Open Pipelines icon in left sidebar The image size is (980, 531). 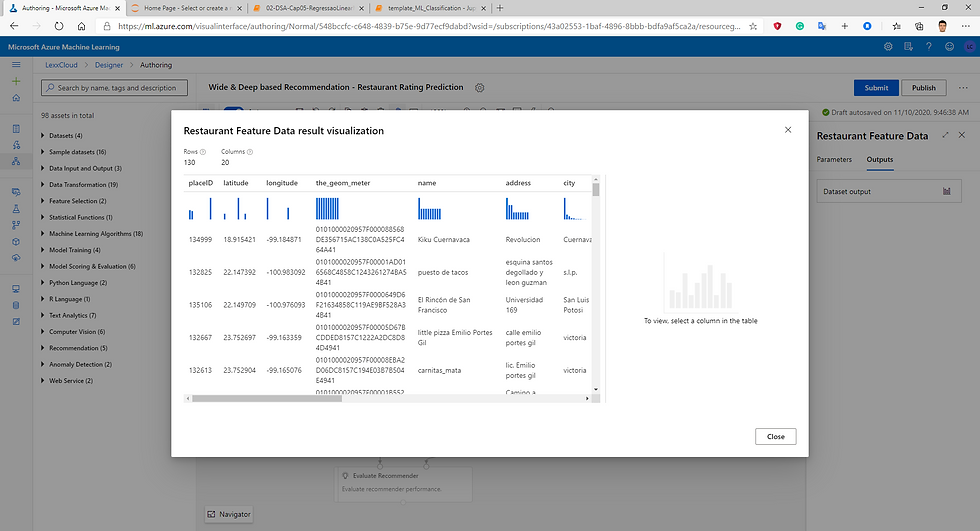point(16,225)
